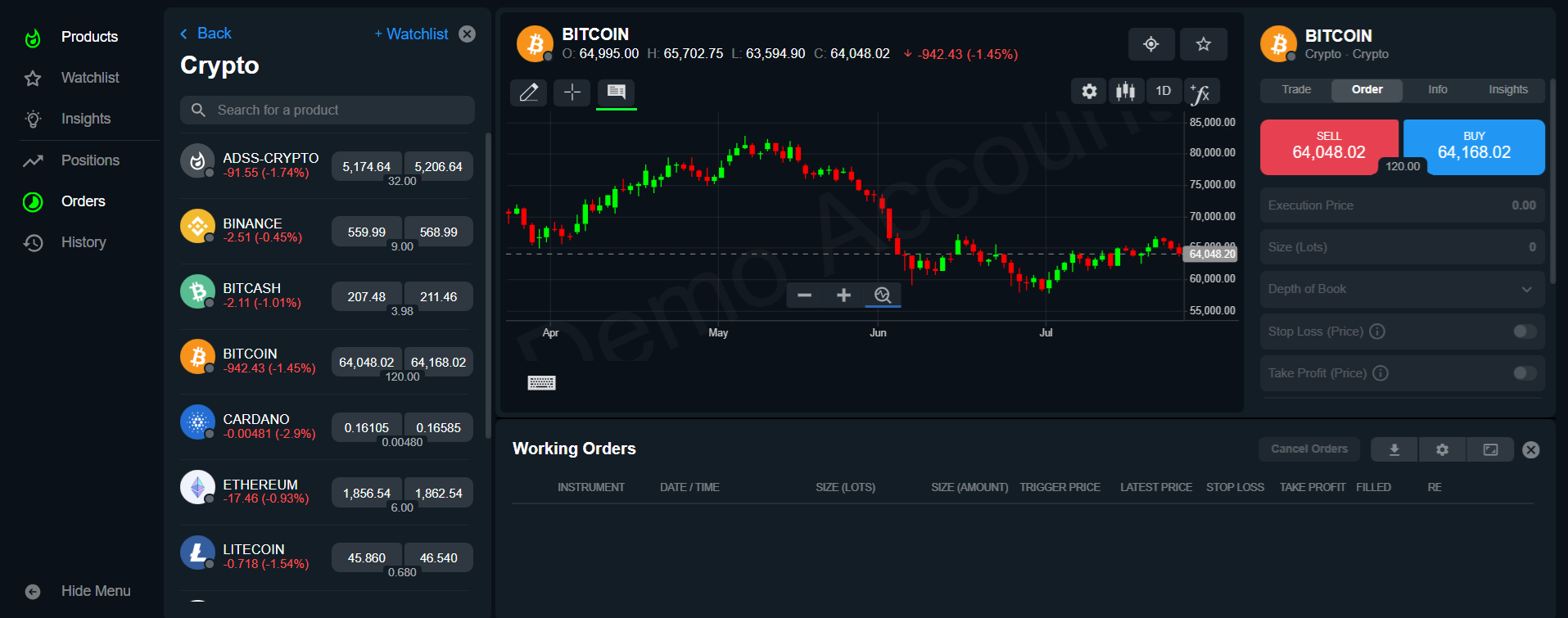The width and height of the screenshot is (1568, 618).
Task: Click the + Watchlist link
Action: pyautogui.click(x=411, y=34)
